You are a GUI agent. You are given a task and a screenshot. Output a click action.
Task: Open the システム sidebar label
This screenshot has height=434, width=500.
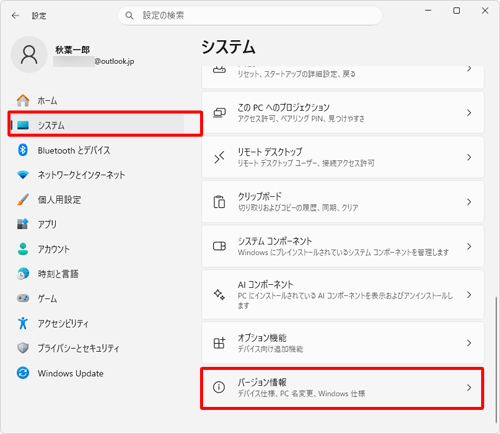(x=51, y=125)
